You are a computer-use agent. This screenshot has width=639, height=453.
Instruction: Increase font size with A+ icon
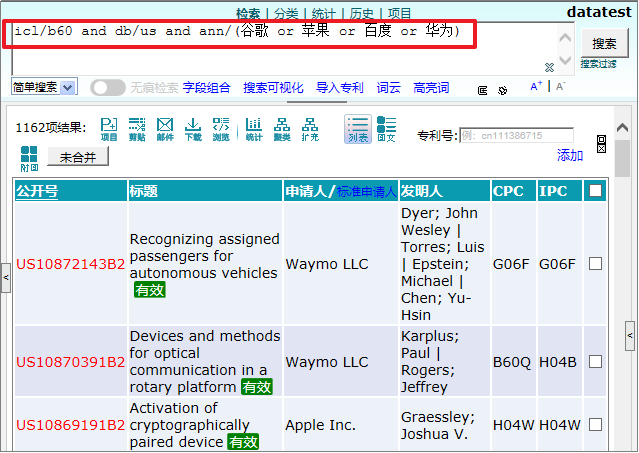[x=536, y=86]
